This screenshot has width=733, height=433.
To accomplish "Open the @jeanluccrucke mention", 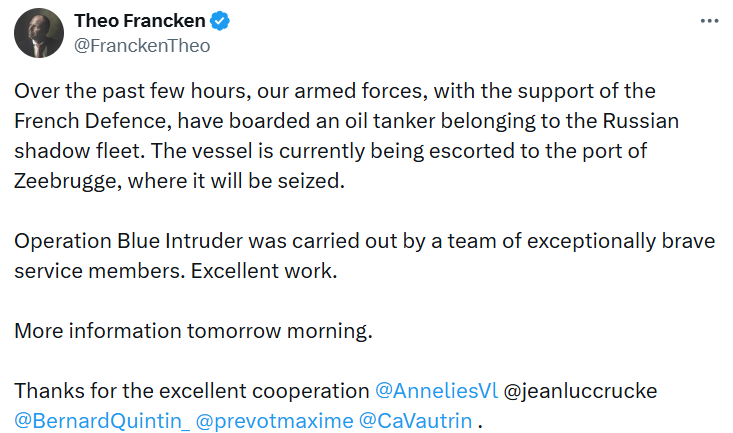I will [579, 391].
